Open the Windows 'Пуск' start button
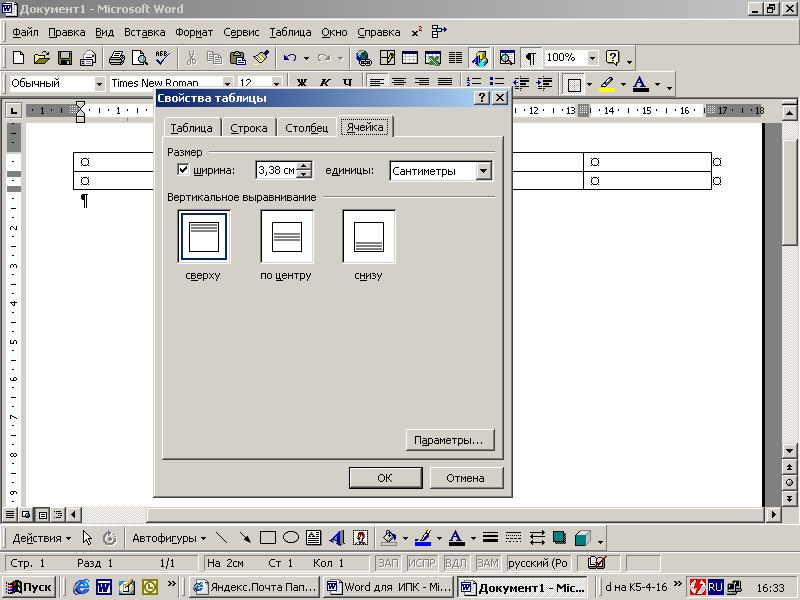 pyautogui.click(x=30, y=587)
